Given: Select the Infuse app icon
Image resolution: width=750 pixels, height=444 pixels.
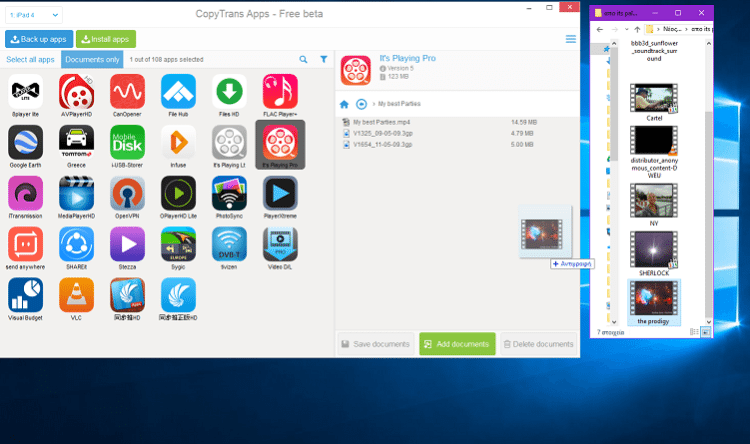Looking at the screenshot, I should pyautogui.click(x=178, y=143).
